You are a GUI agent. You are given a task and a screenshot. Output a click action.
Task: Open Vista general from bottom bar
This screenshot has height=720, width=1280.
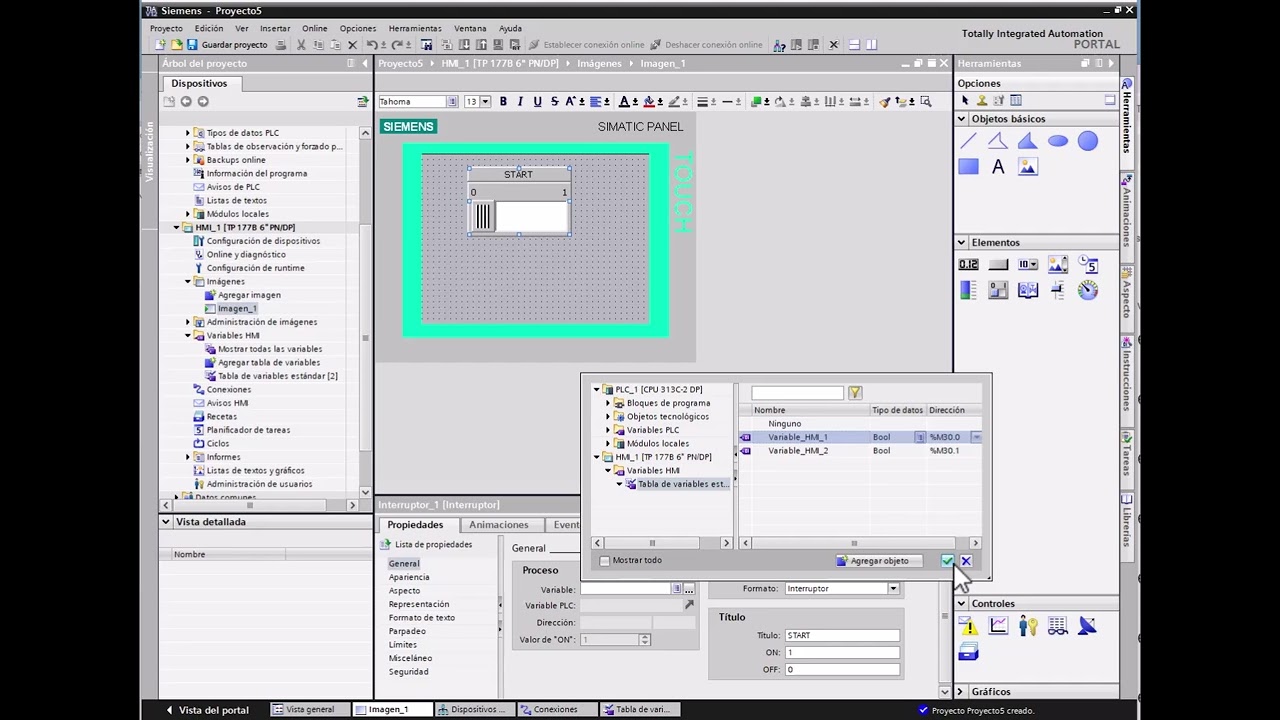click(310, 710)
